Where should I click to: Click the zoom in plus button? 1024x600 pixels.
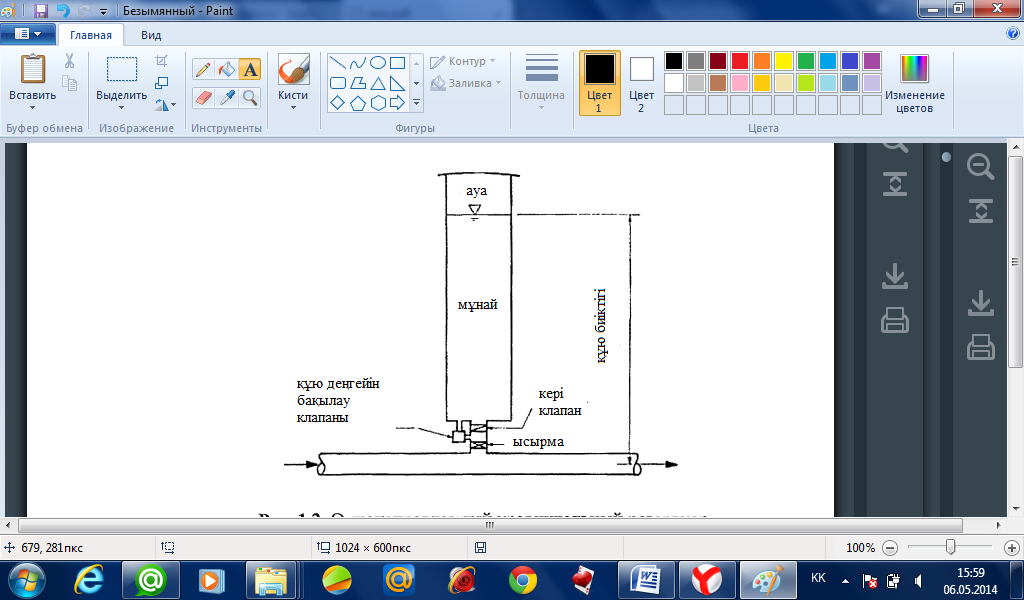click(1012, 548)
